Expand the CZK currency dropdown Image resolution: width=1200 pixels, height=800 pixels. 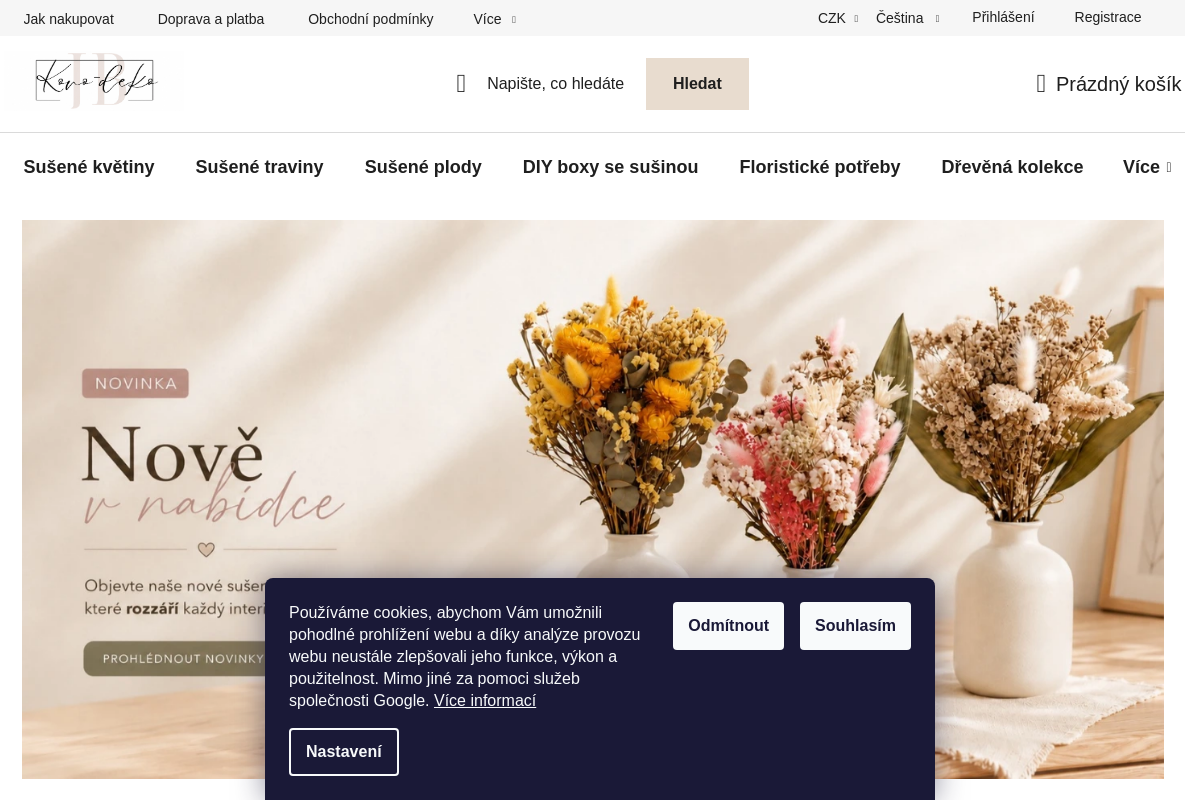pyautogui.click(x=838, y=18)
